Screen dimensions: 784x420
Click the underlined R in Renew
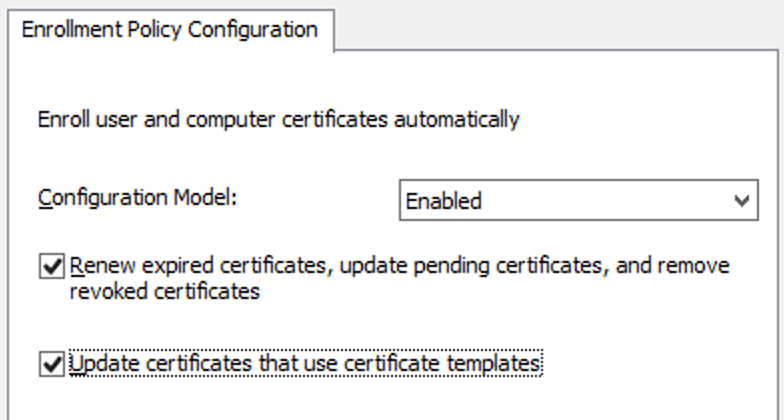(x=77, y=266)
